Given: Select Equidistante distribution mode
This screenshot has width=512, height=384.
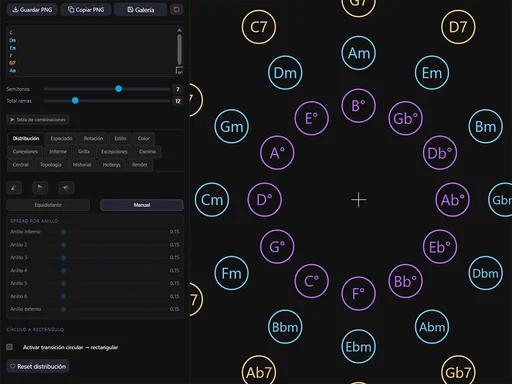Looking at the screenshot, I should tap(48, 205).
